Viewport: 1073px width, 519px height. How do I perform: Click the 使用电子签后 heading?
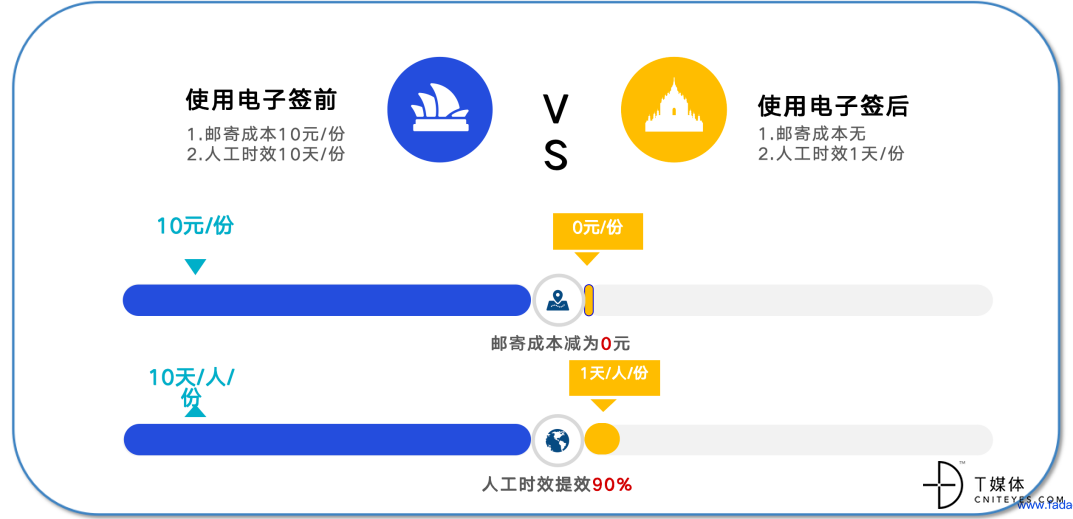pyautogui.click(x=833, y=105)
